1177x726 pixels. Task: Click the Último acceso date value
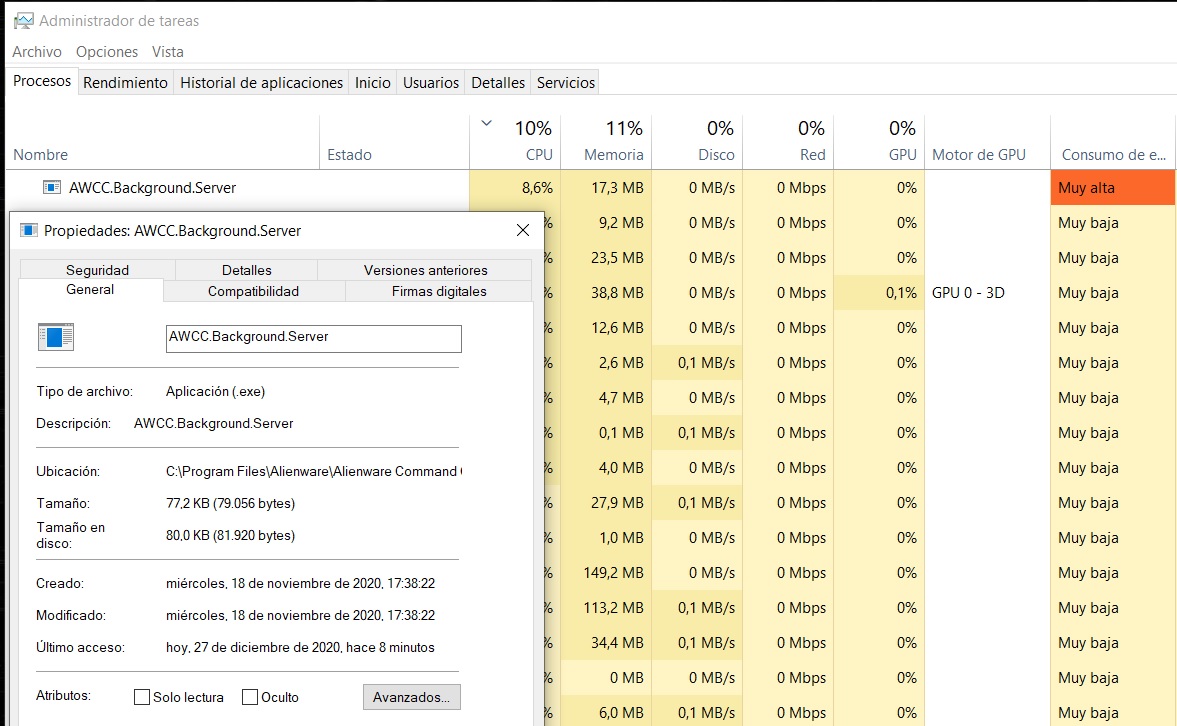click(x=300, y=647)
